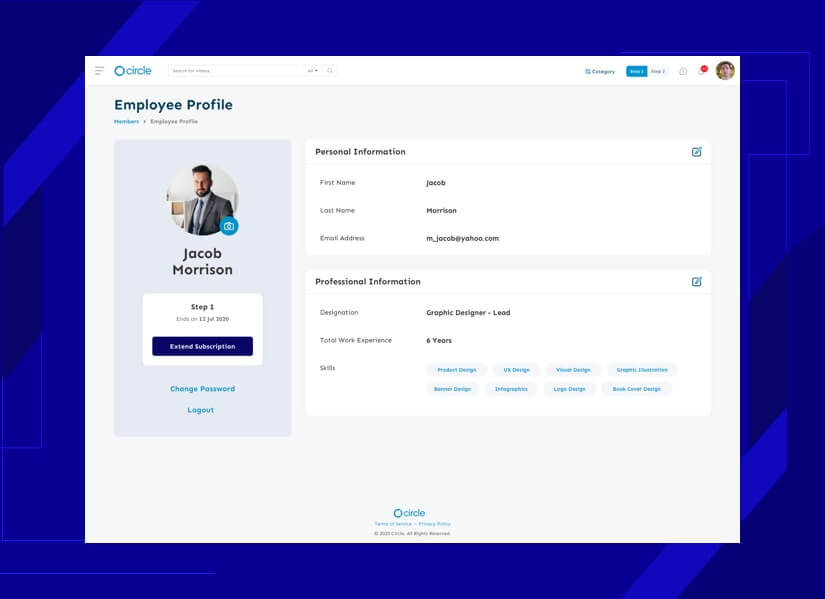Viewport: 825px width, 599px height.
Task: Open the Category panel in the header
Action: click(x=599, y=71)
